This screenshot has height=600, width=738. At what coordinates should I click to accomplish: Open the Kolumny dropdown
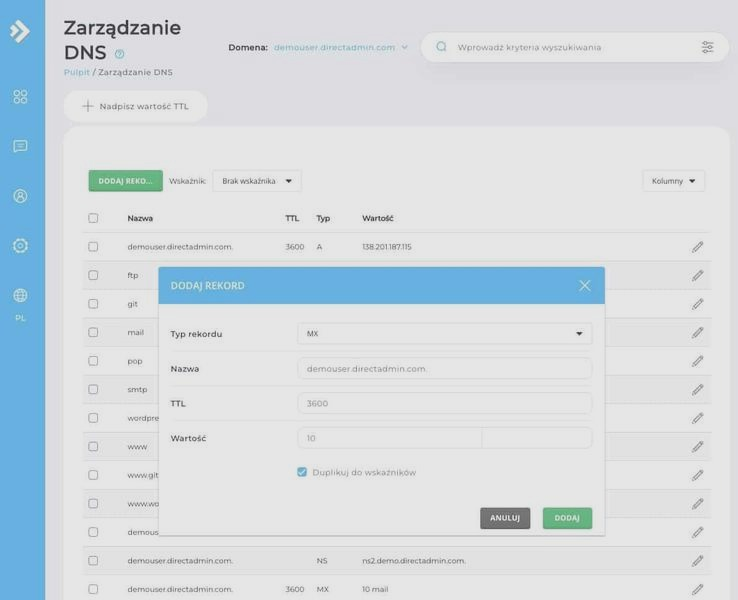pos(674,181)
